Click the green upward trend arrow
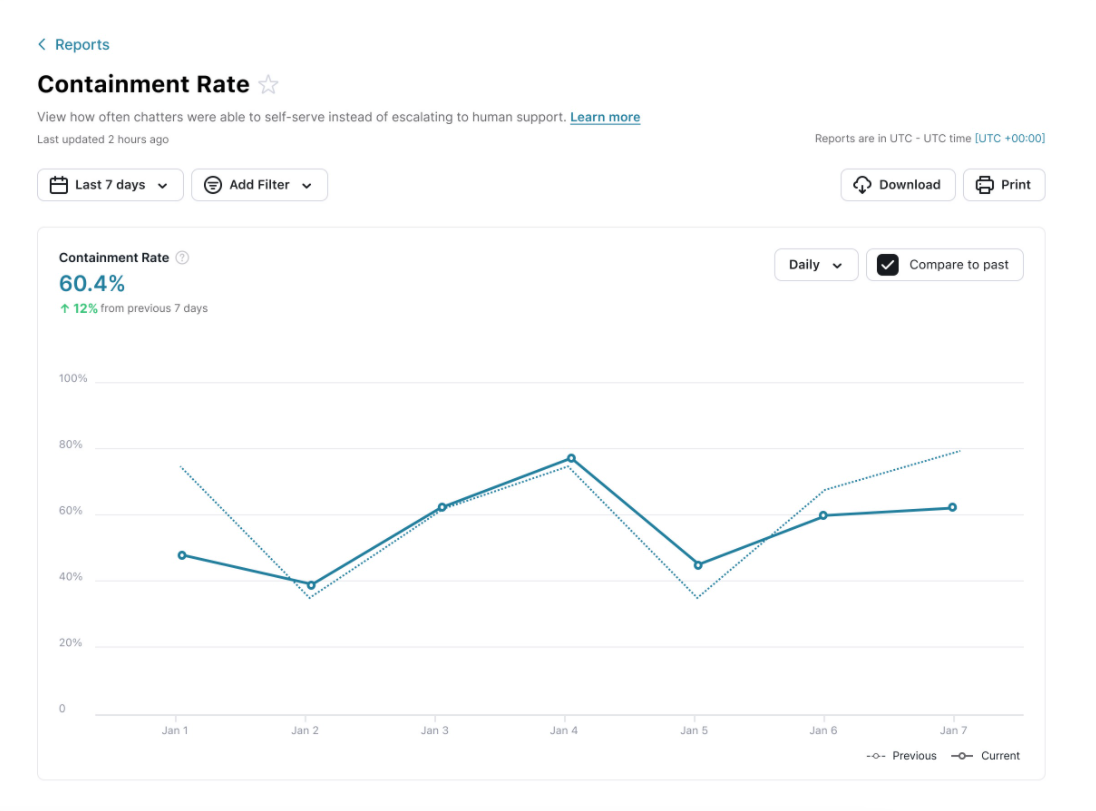 64,309
